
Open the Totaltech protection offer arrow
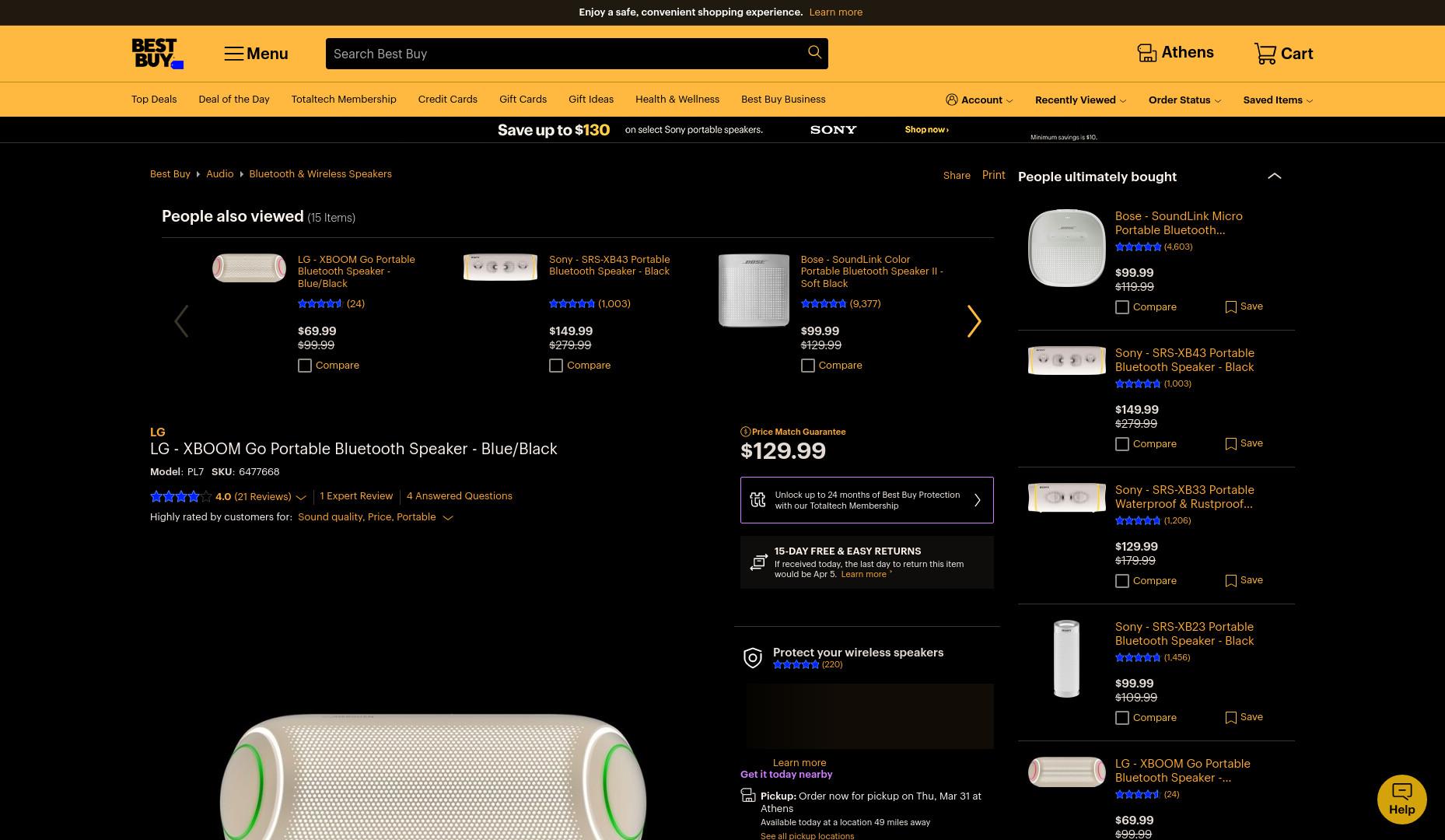click(978, 500)
